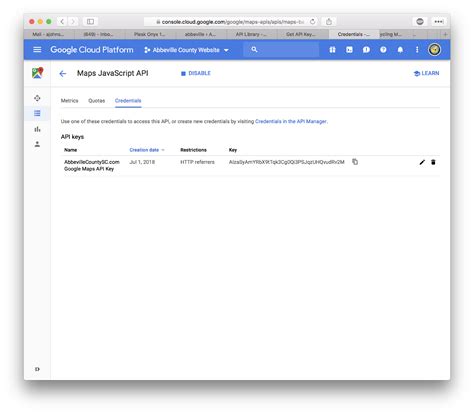
Task: Edit the AbbevilleCountySC.com API key
Action: click(x=422, y=162)
